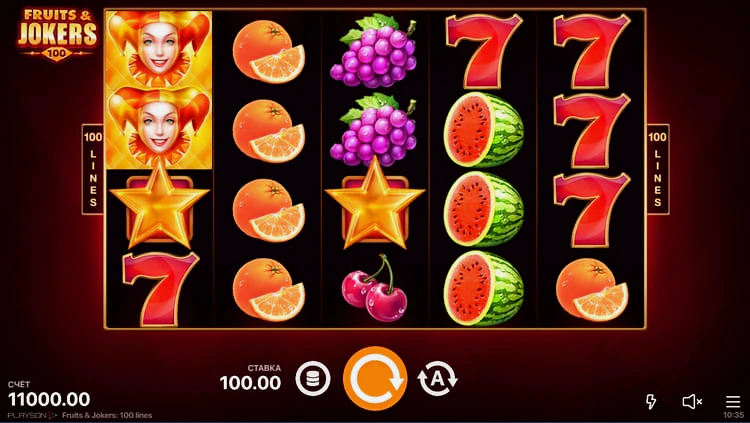Image resolution: width=750 pixels, height=423 pixels.
Task: Click the top joker symbol
Action: 159,49
